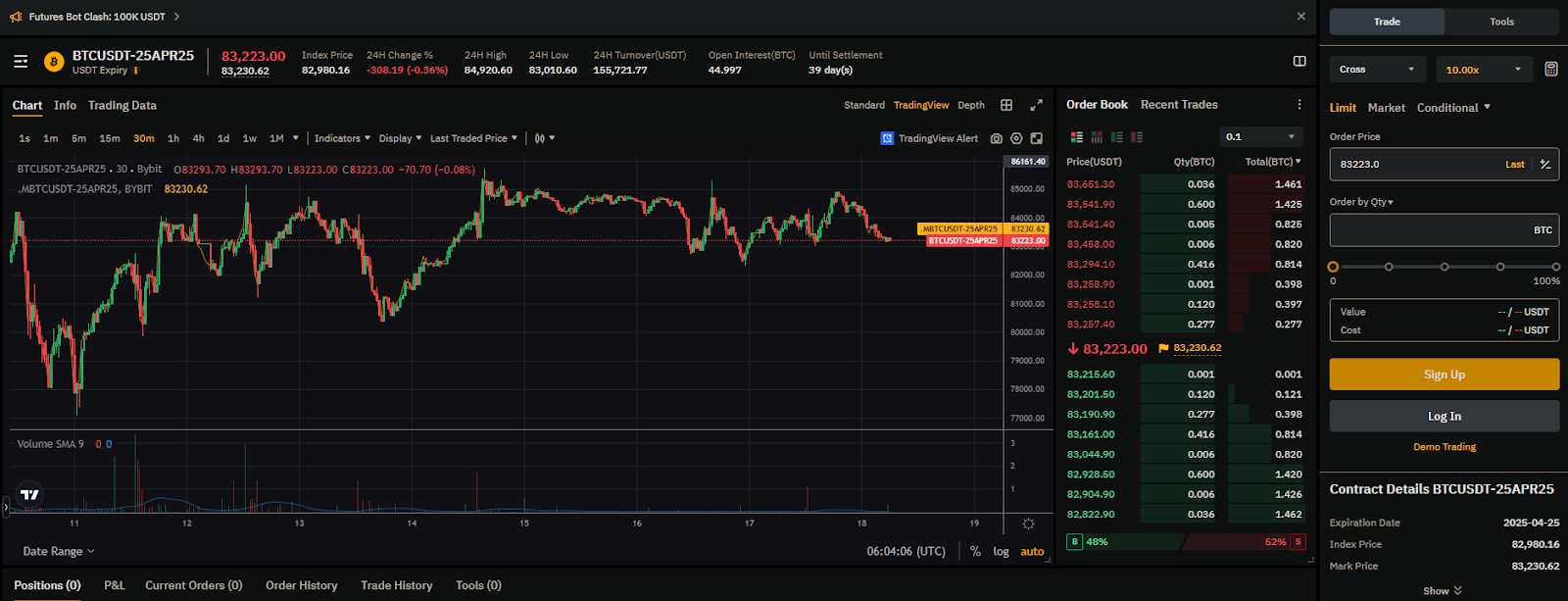Viewport: 1568px width, 601px height.
Task: Open the Display dropdown
Action: [x=401, y=138]
